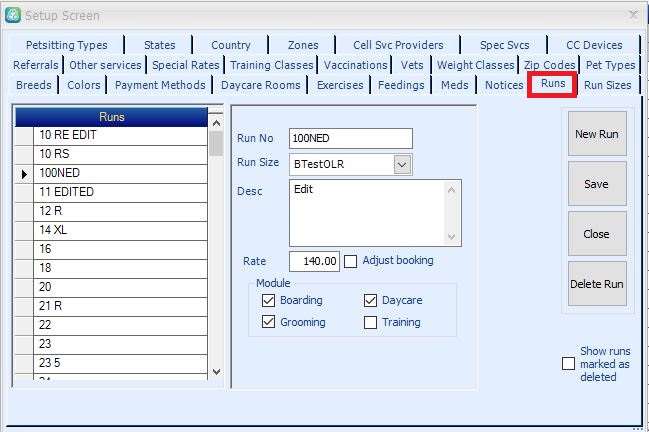Uncheck the Boarding module checkbox
The width and height of the screenshot is (649, 432).
(268, 301)
